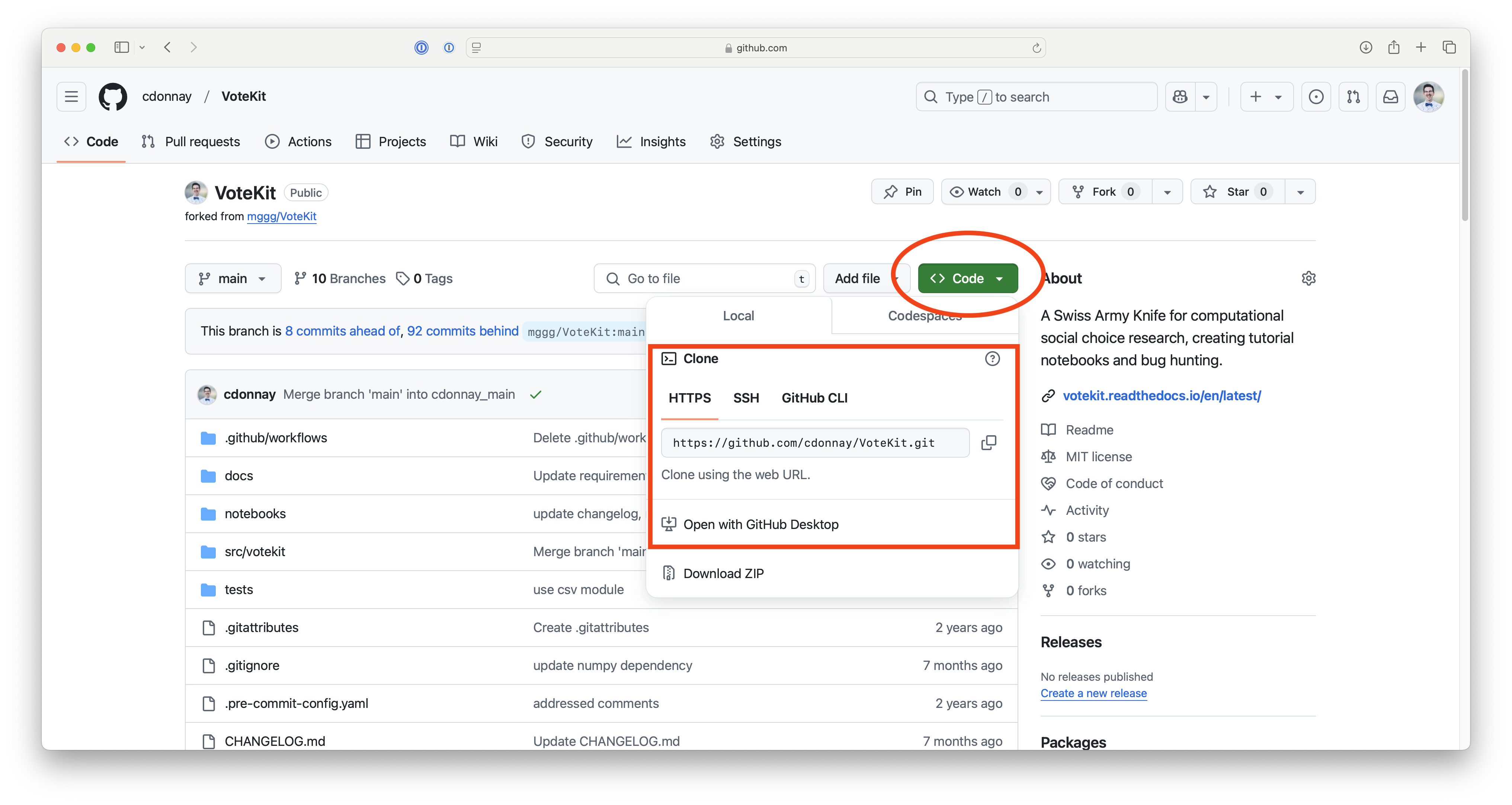The height and width of the screenshot is (805, 1512).
Task: Star the VoteKit repository
Action: click(1237, 192)
